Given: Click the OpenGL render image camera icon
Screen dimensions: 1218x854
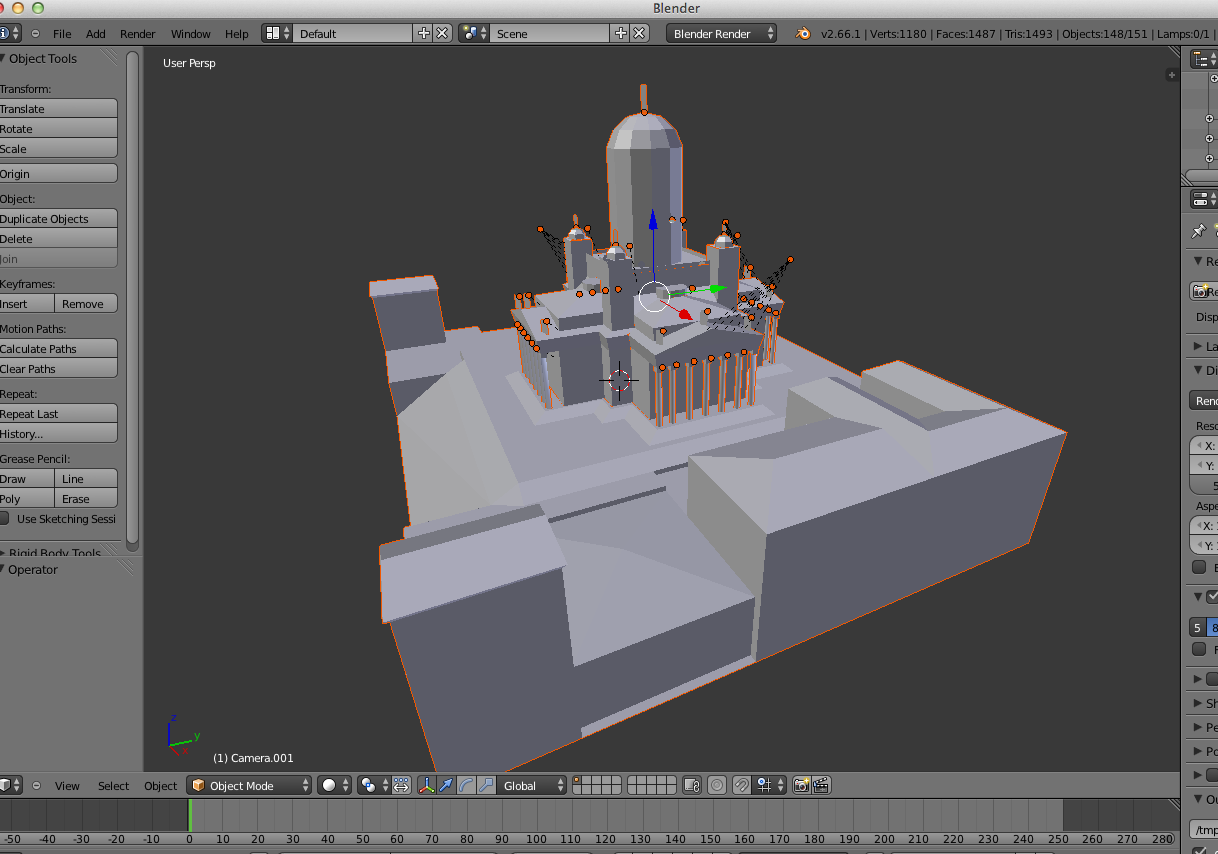Looking at the screenshot, I should [801, 786].
